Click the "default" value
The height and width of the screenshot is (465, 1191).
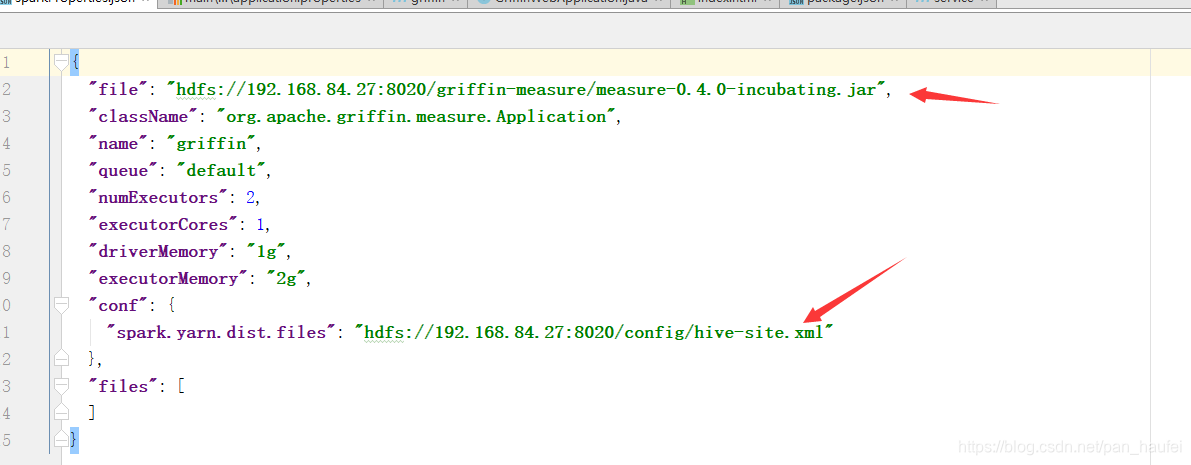220,171
